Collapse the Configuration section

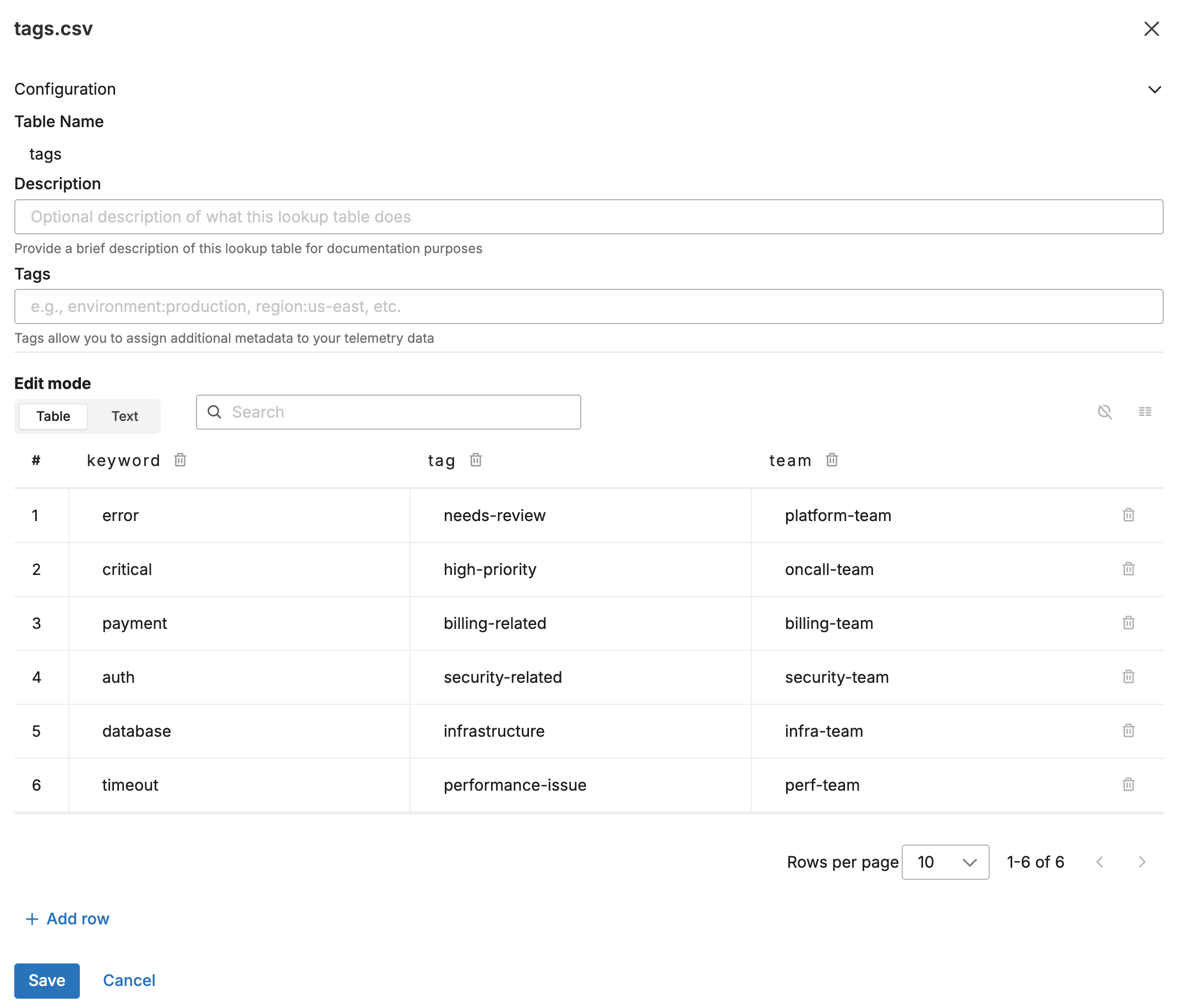coord(1154,89)
